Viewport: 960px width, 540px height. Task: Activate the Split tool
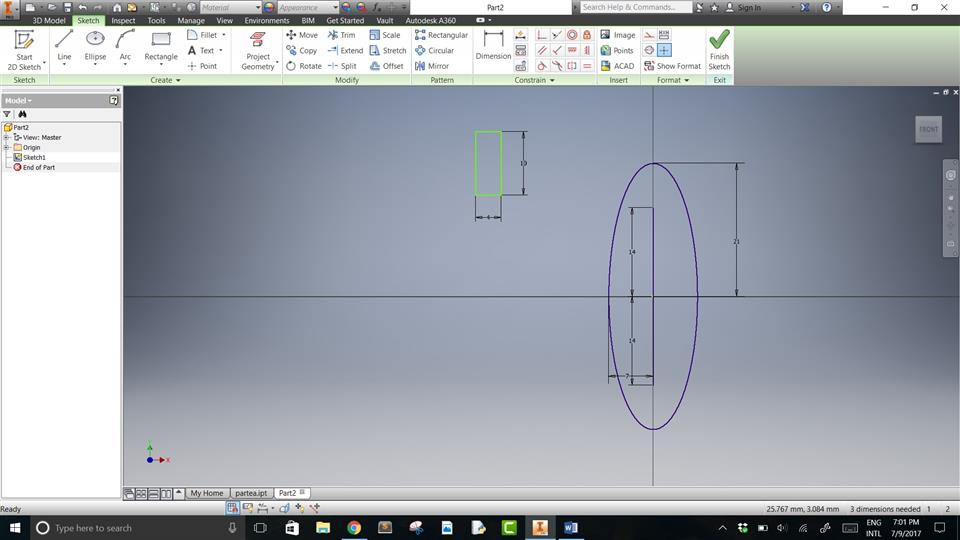[x=342, y=66]
